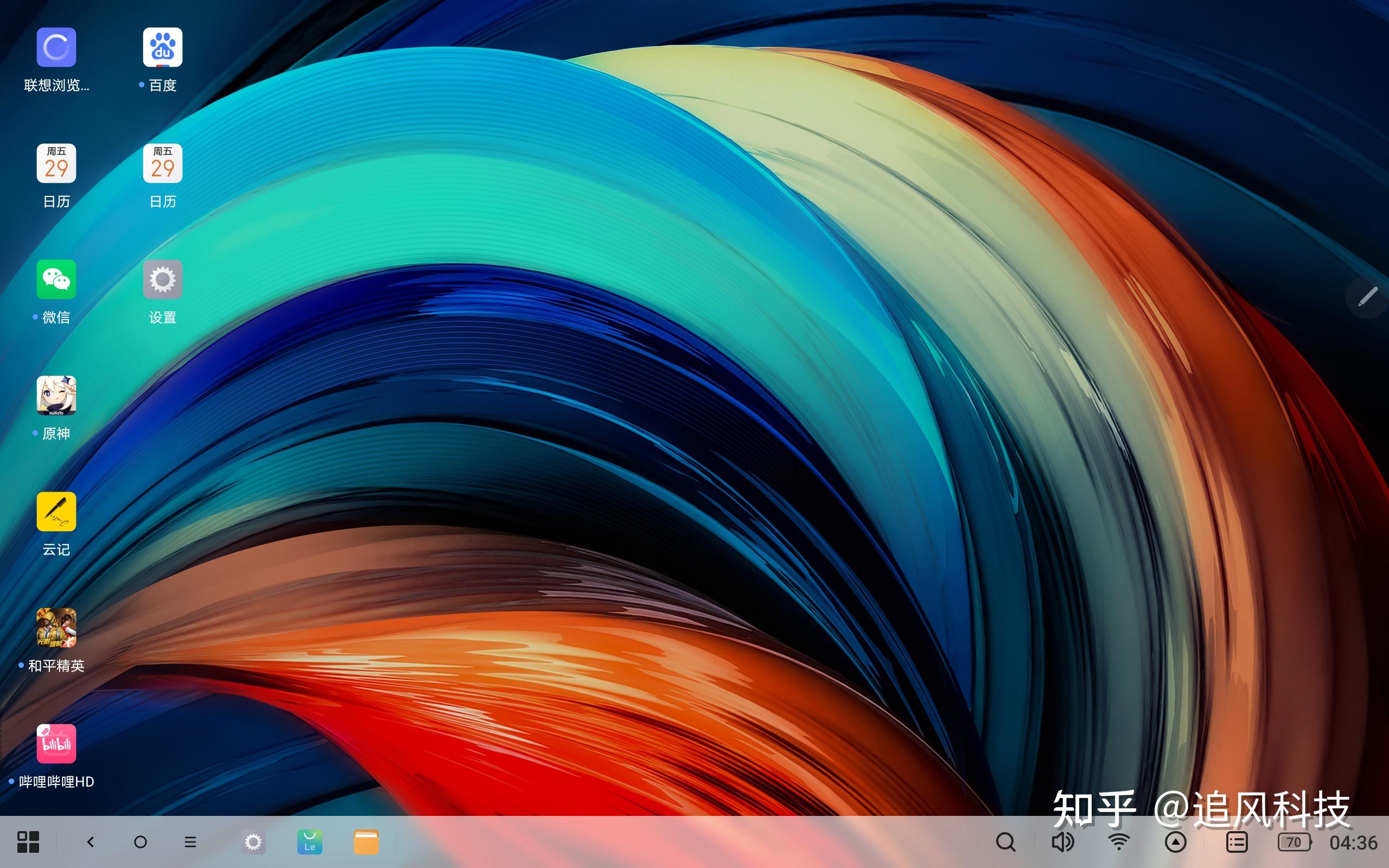The height and width of the screenshot is (868, 1389).
Task: Click the circled triangle tray icon
Action: pos(1175,842)
